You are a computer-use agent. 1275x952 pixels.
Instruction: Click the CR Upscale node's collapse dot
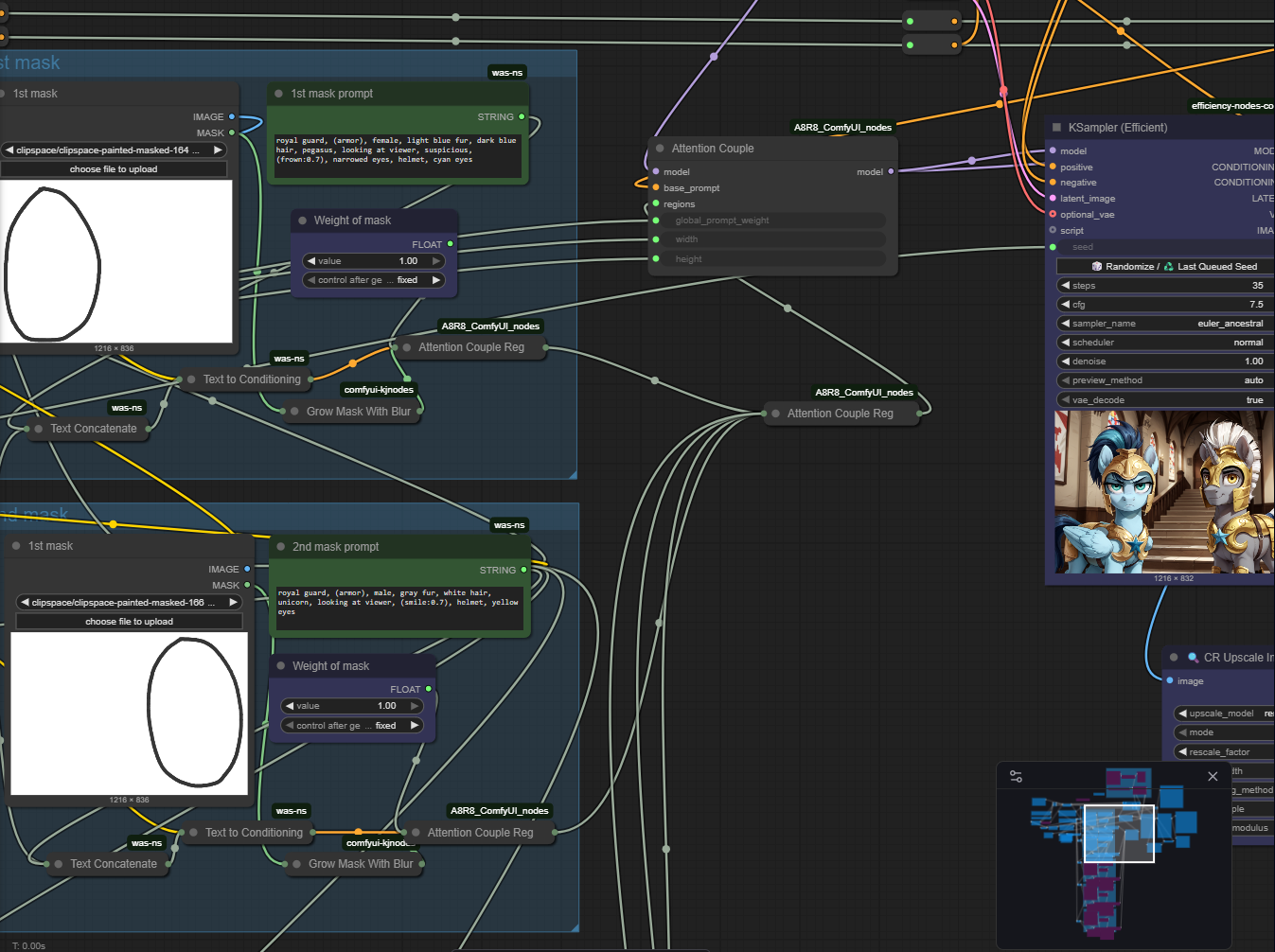click(1174, 658)
